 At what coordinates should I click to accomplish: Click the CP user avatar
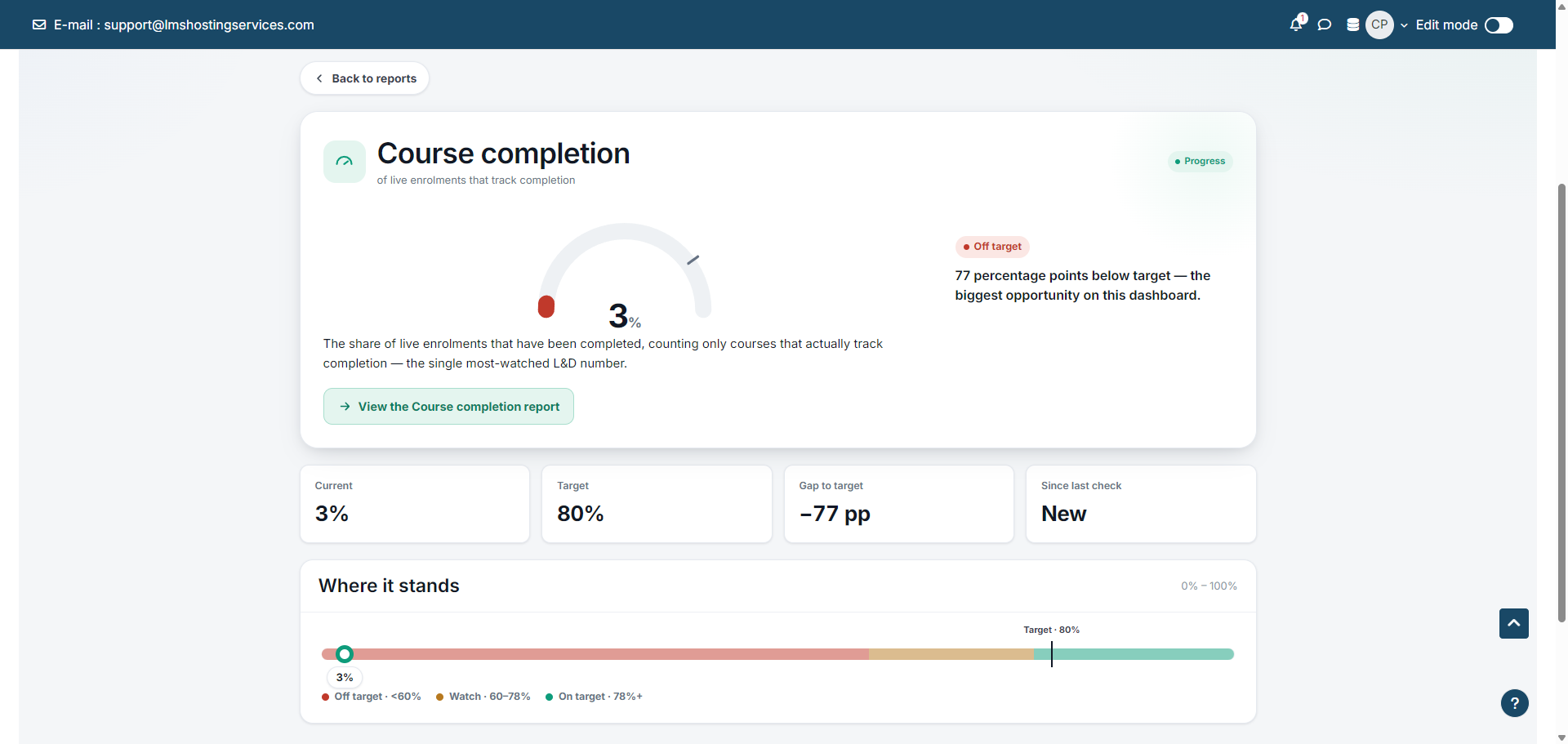coord(1379,25)
